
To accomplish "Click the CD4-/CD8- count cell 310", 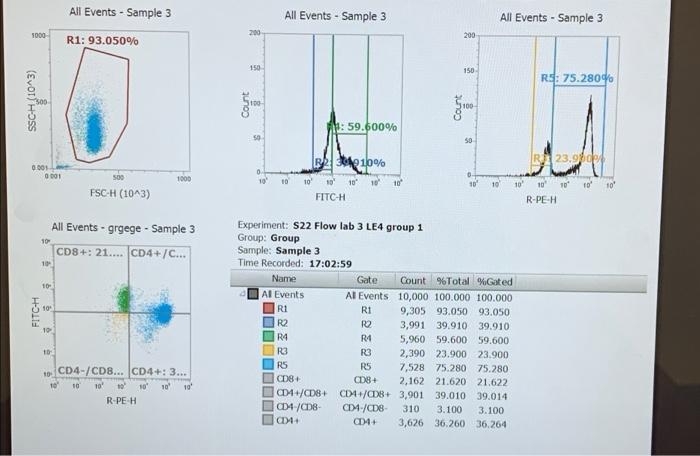I will tap(411, 409).
